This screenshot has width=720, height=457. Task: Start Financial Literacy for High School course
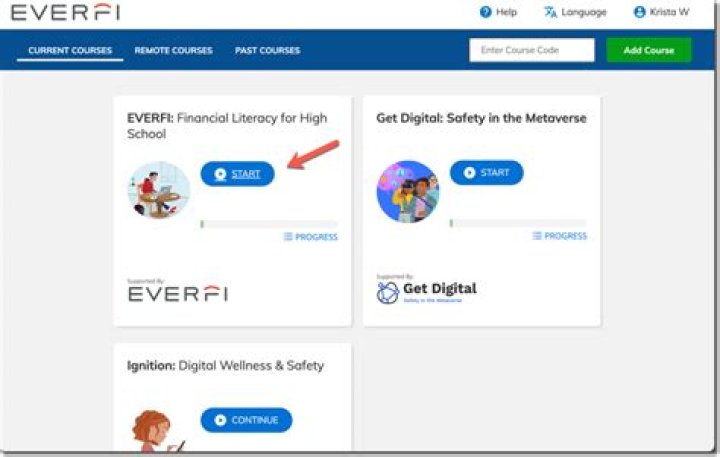[x=237, y=174]
